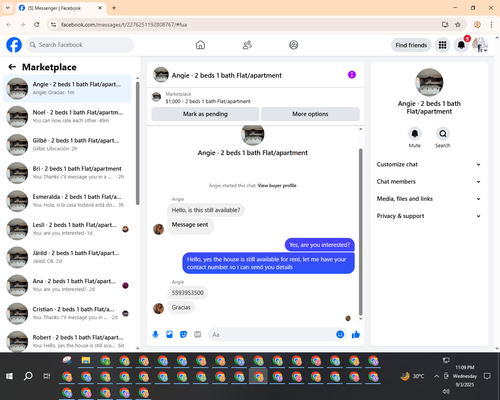The height and width of the screenshot is (400, 500).
Task: Show hidden system tray icons chevron
Action: point(436,376)
